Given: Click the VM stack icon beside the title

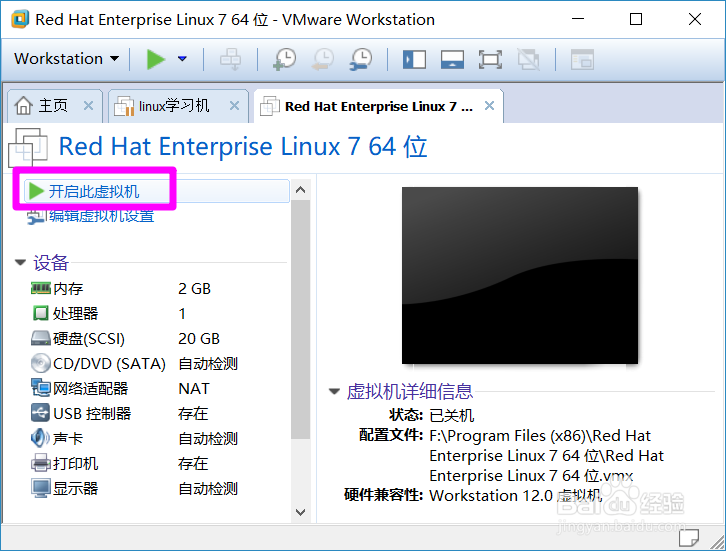Looking at the screenshot, I should tap(28, 147).
